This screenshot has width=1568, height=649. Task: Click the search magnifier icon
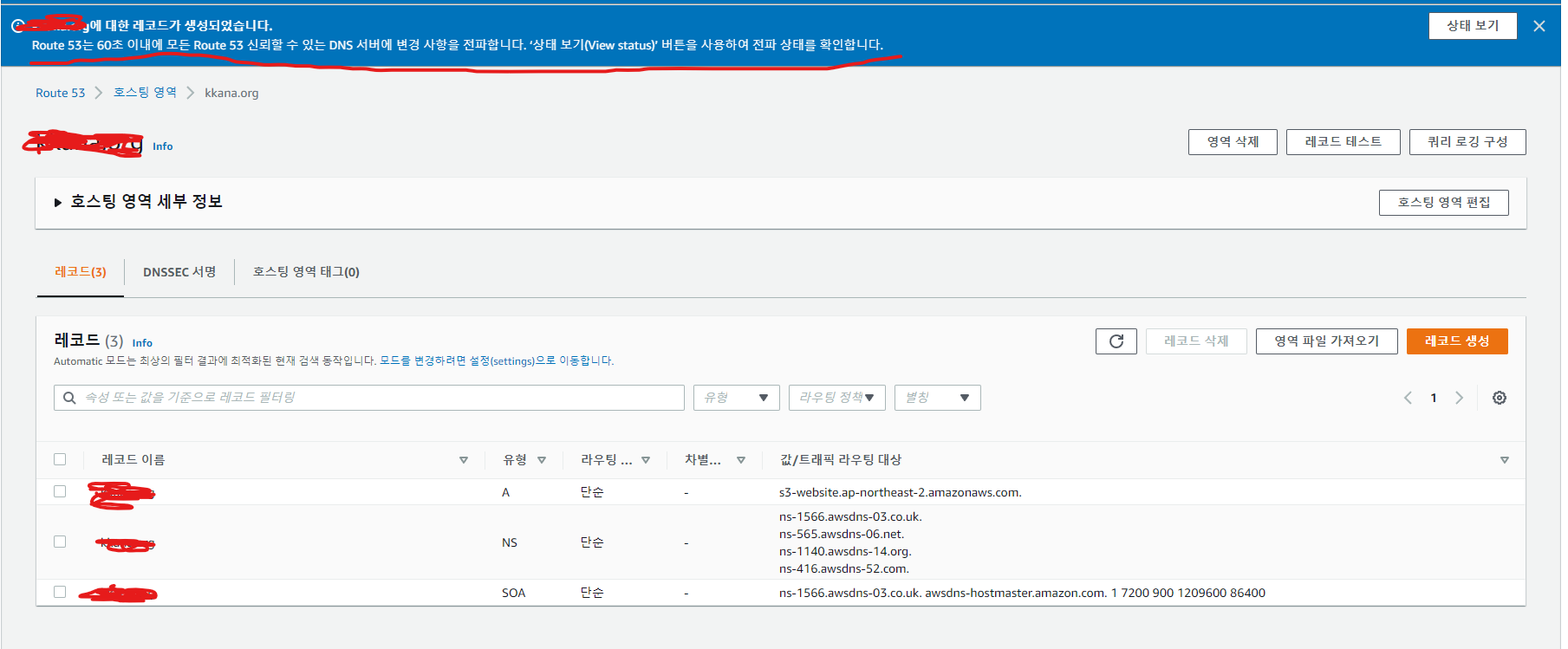pos(69,398)
